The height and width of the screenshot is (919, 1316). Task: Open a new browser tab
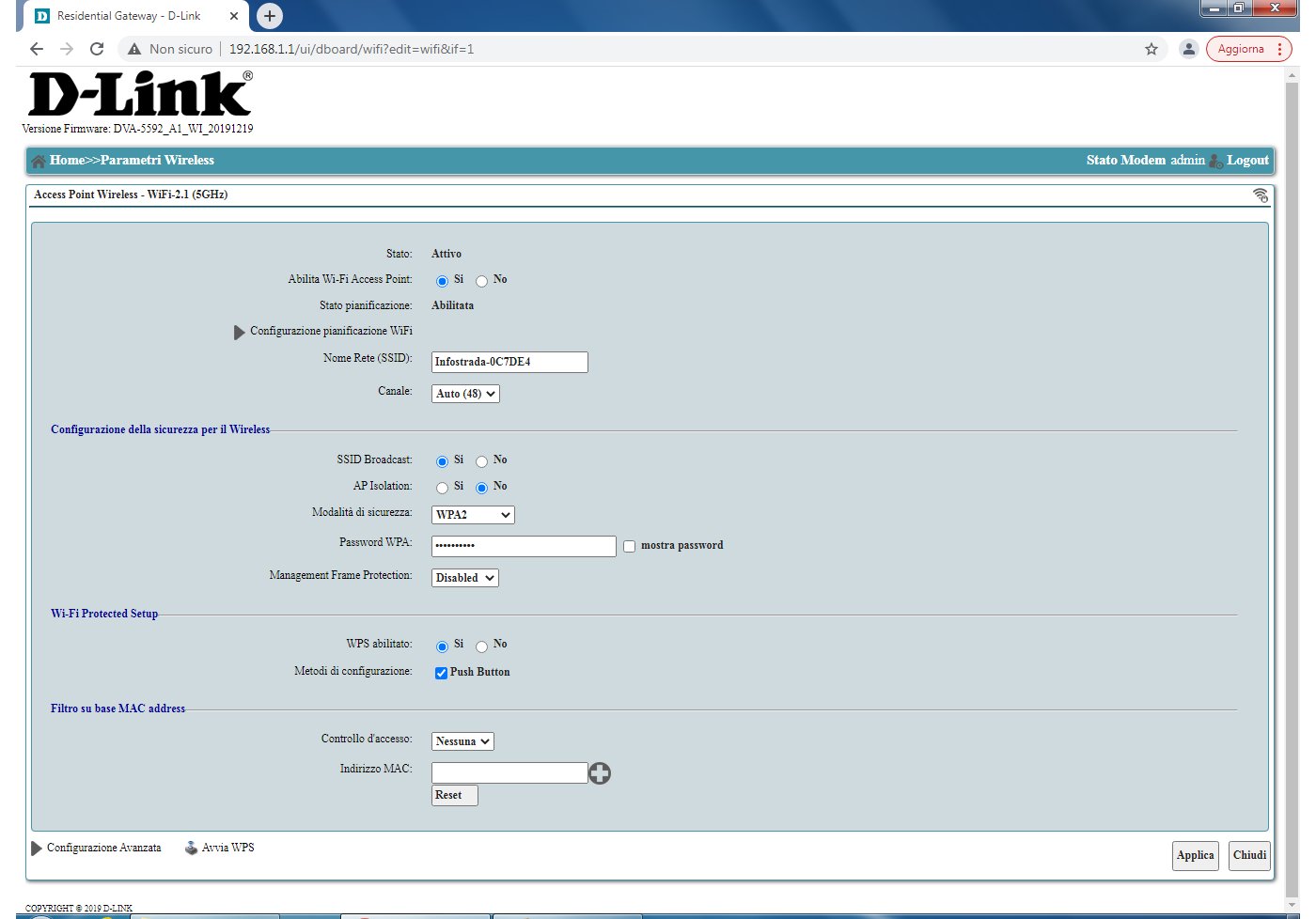269,16
